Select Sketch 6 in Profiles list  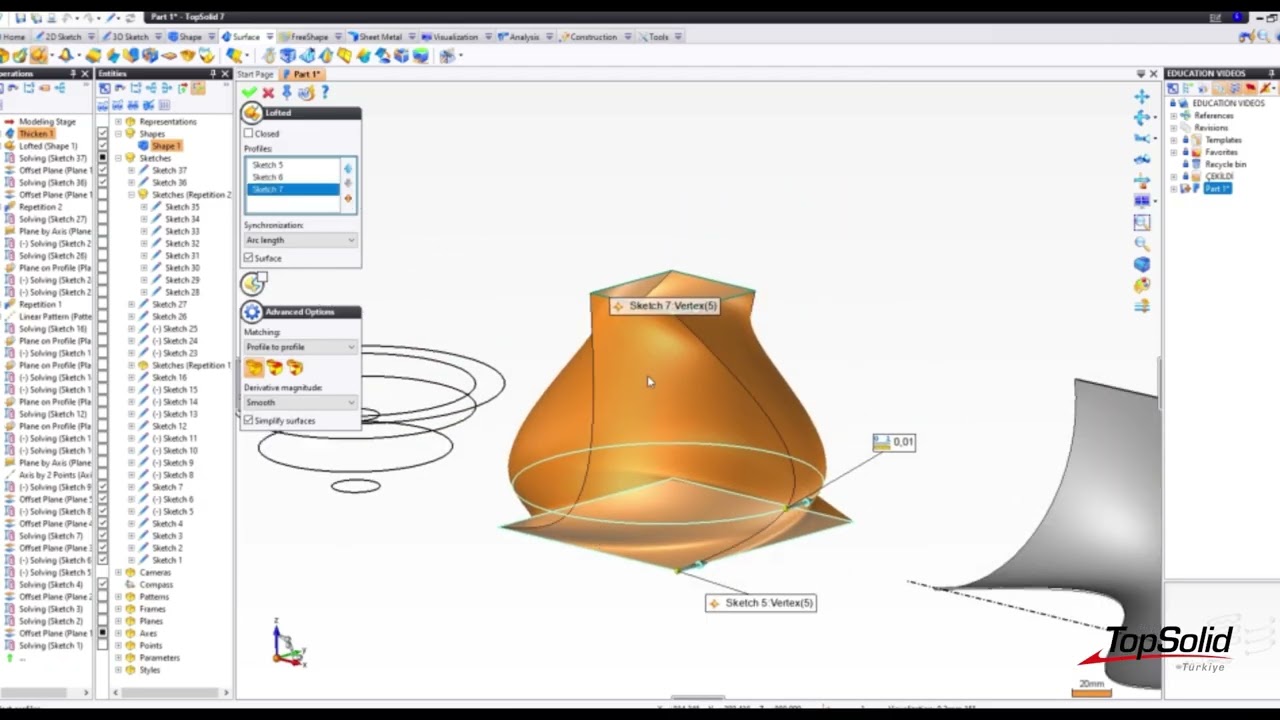point(293,177)
